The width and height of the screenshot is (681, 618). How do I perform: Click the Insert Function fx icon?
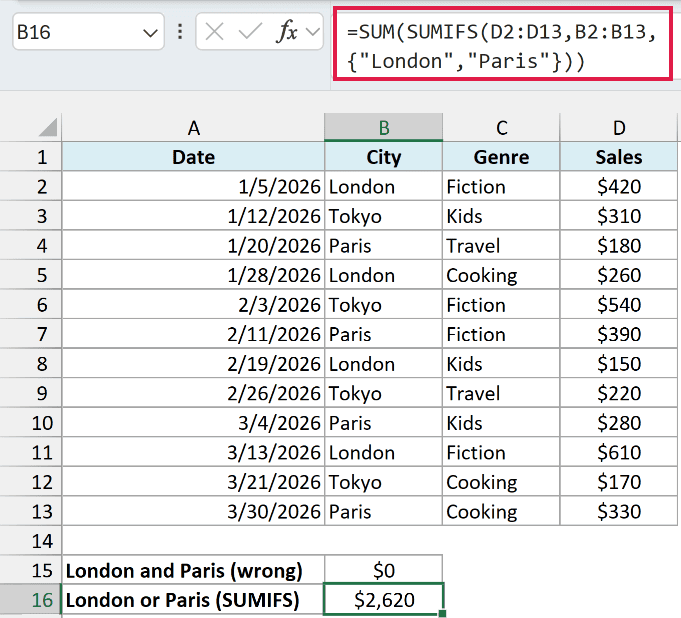point(287,32)
